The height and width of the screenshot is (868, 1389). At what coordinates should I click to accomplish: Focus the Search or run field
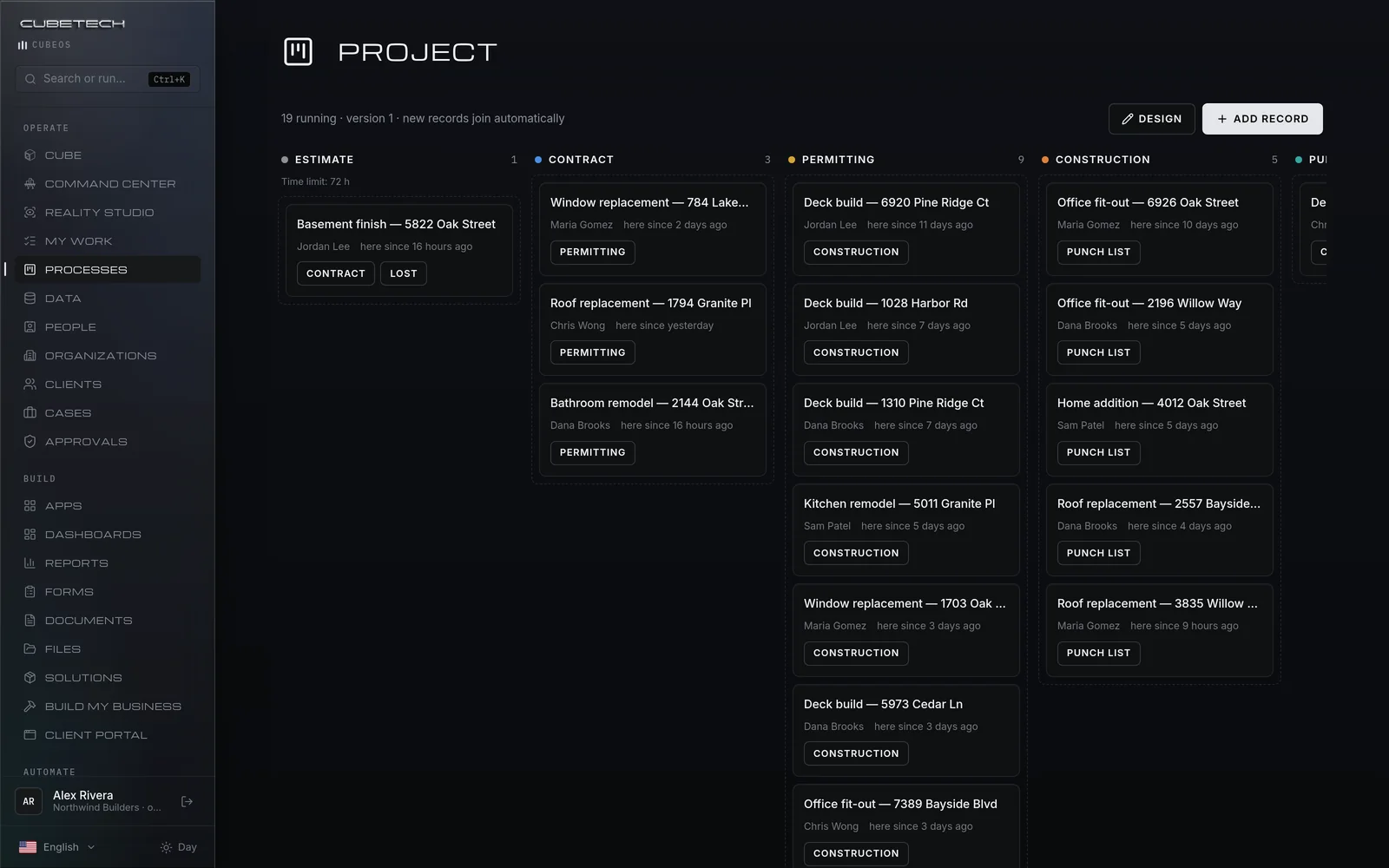[x=108, y=79]
